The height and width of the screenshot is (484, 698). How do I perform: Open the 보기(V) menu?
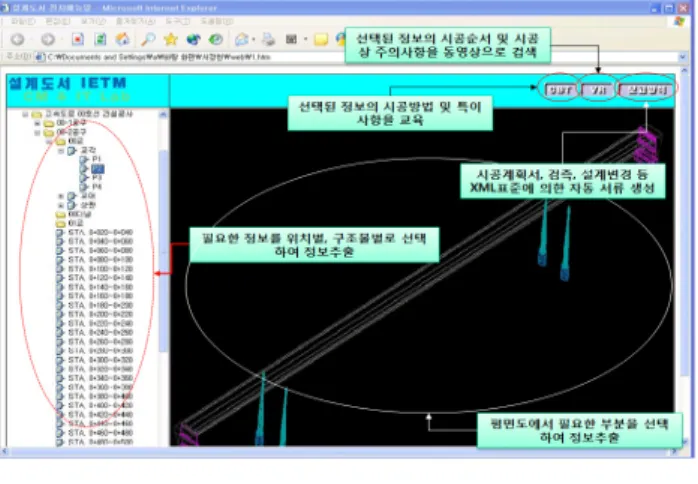[x=93, y=21]
